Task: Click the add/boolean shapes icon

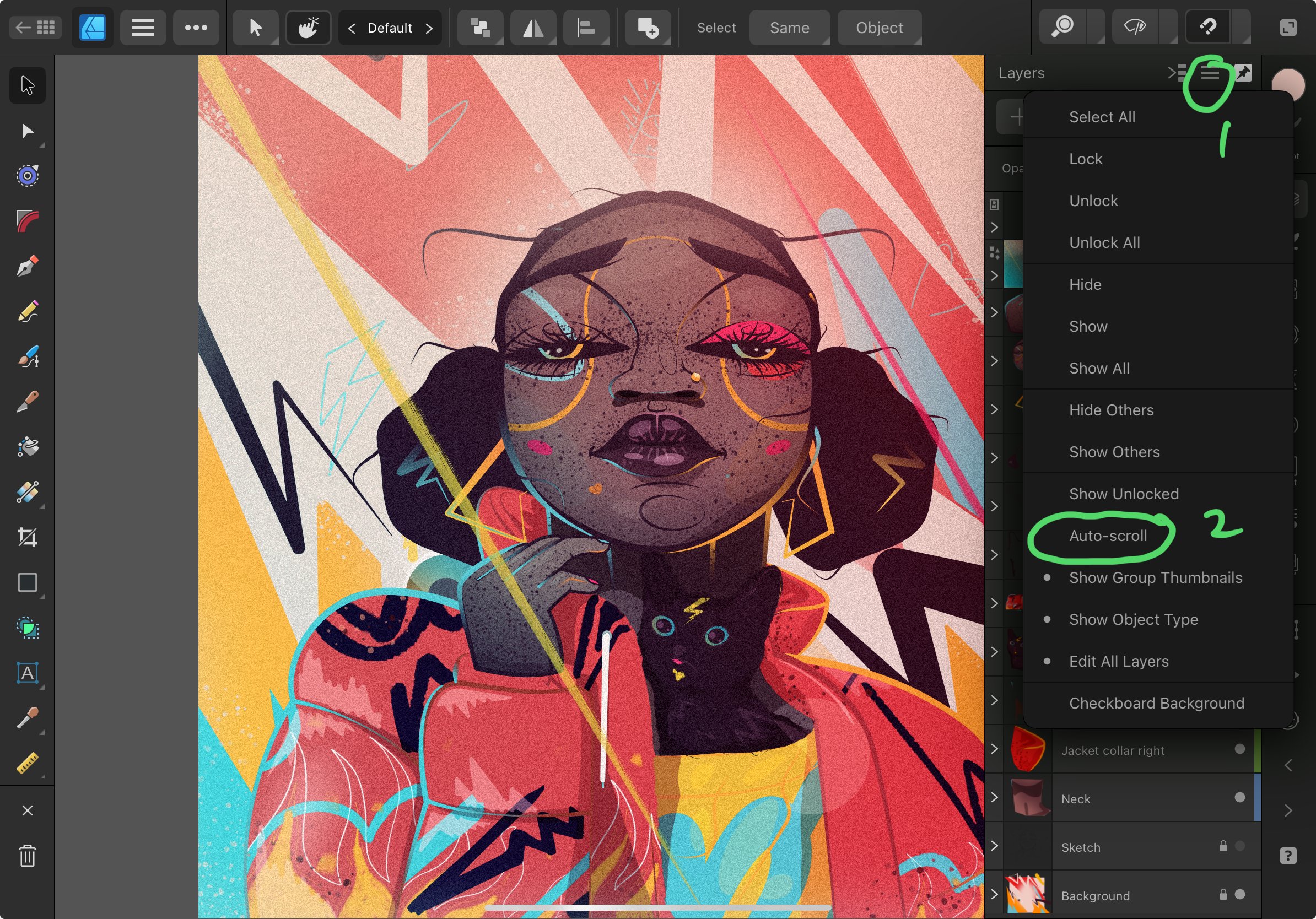Action: click(648, 28)
